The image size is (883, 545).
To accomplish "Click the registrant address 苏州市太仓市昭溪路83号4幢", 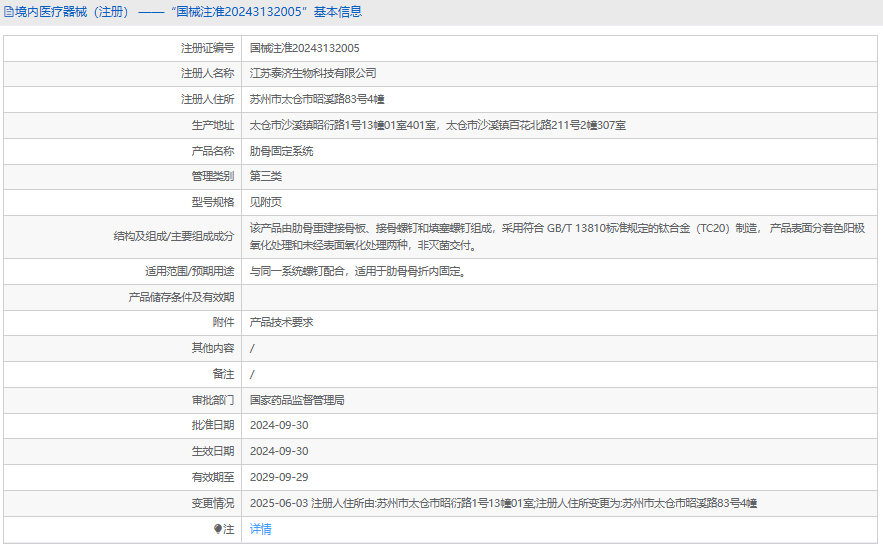I will pos(317,99).
